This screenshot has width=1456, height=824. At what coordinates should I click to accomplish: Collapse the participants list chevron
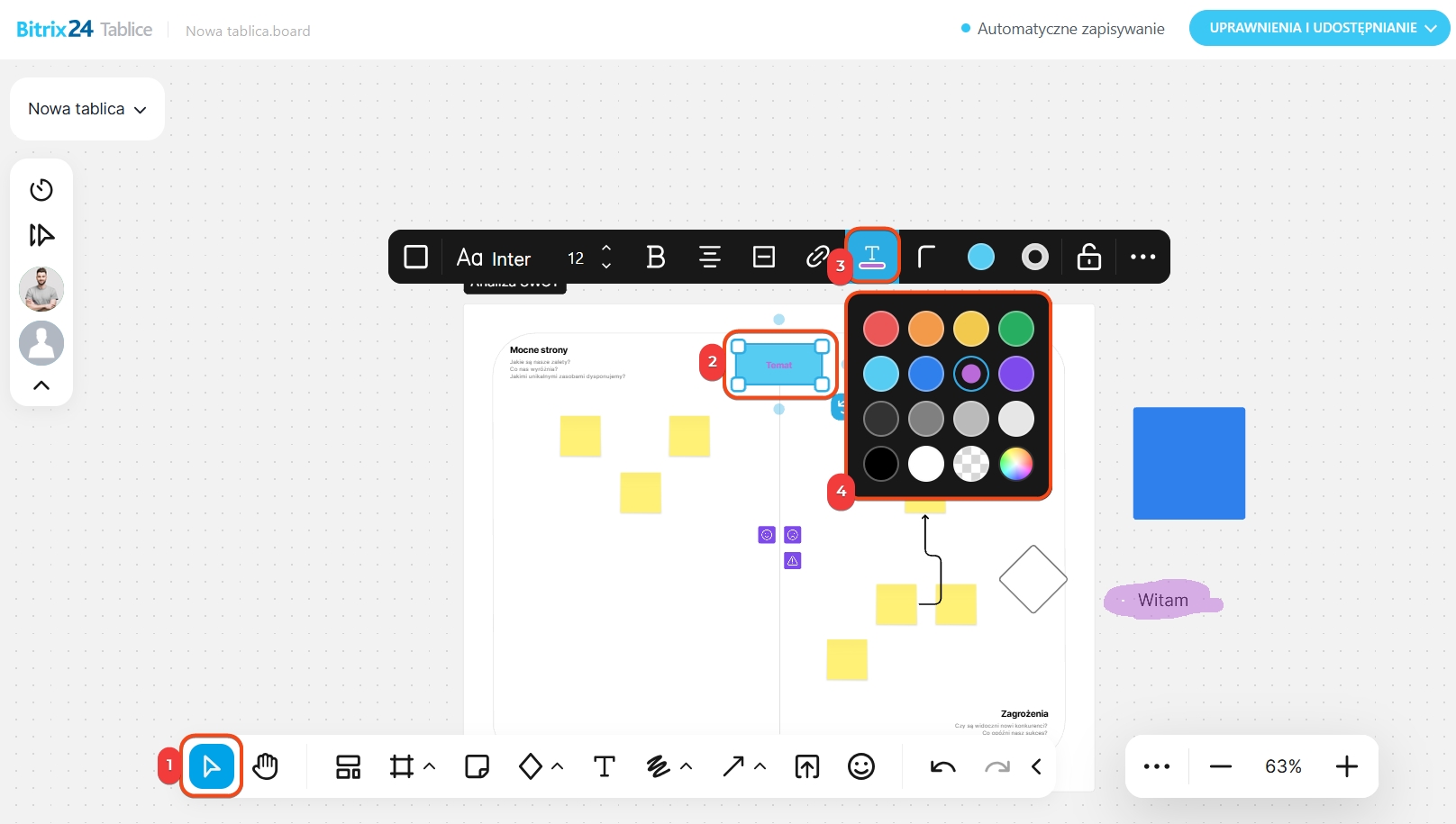tap(41, 385)
